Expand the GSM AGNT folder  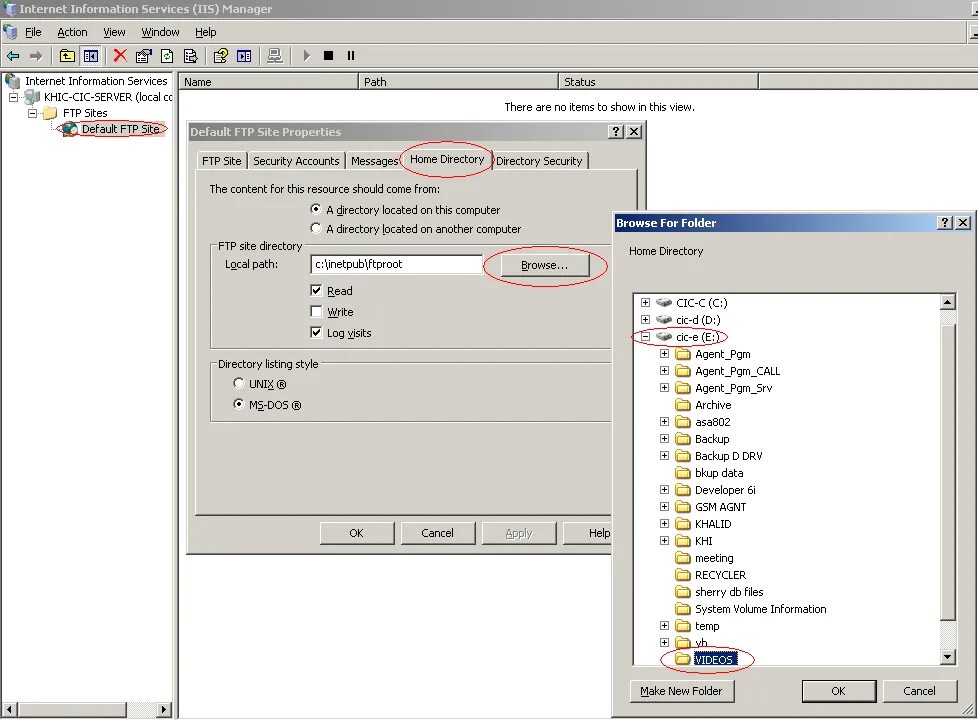[664, 507]
